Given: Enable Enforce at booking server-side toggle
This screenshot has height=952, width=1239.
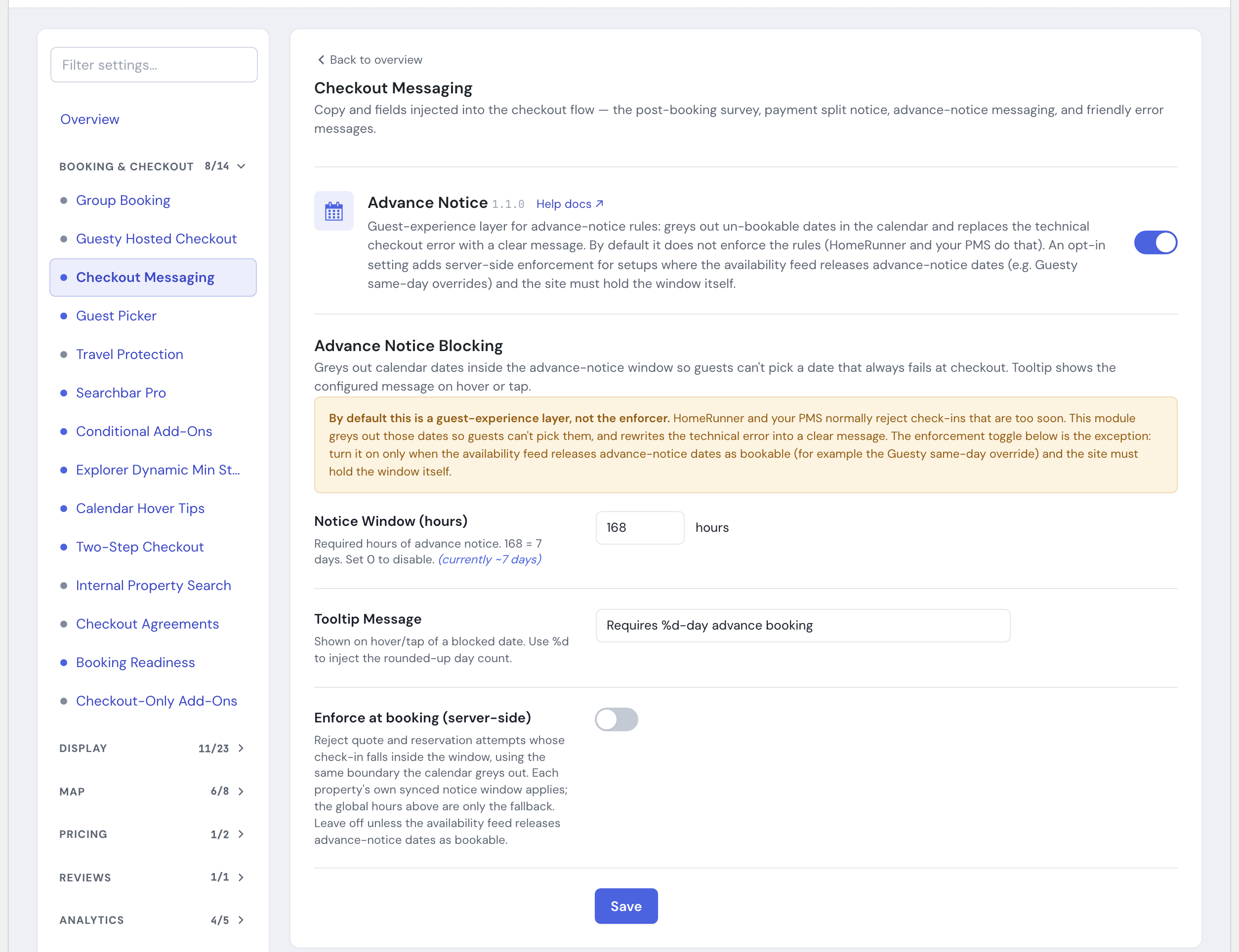Looking at the screenshot, I should [616, 719].
